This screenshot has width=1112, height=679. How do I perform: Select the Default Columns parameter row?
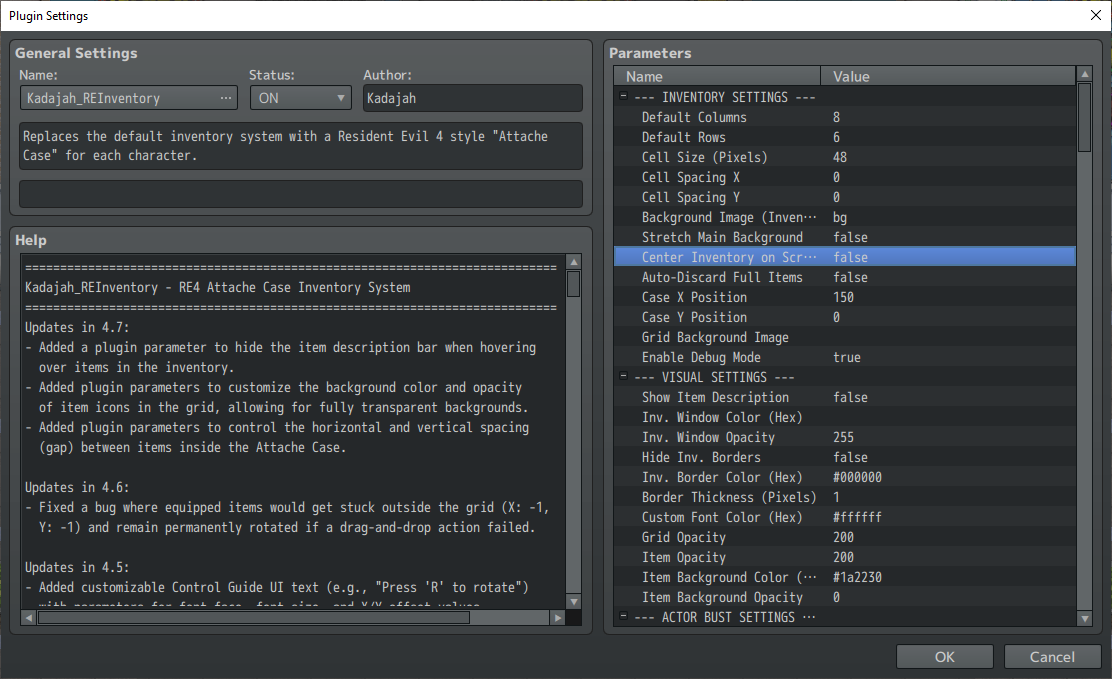point(845,117)
